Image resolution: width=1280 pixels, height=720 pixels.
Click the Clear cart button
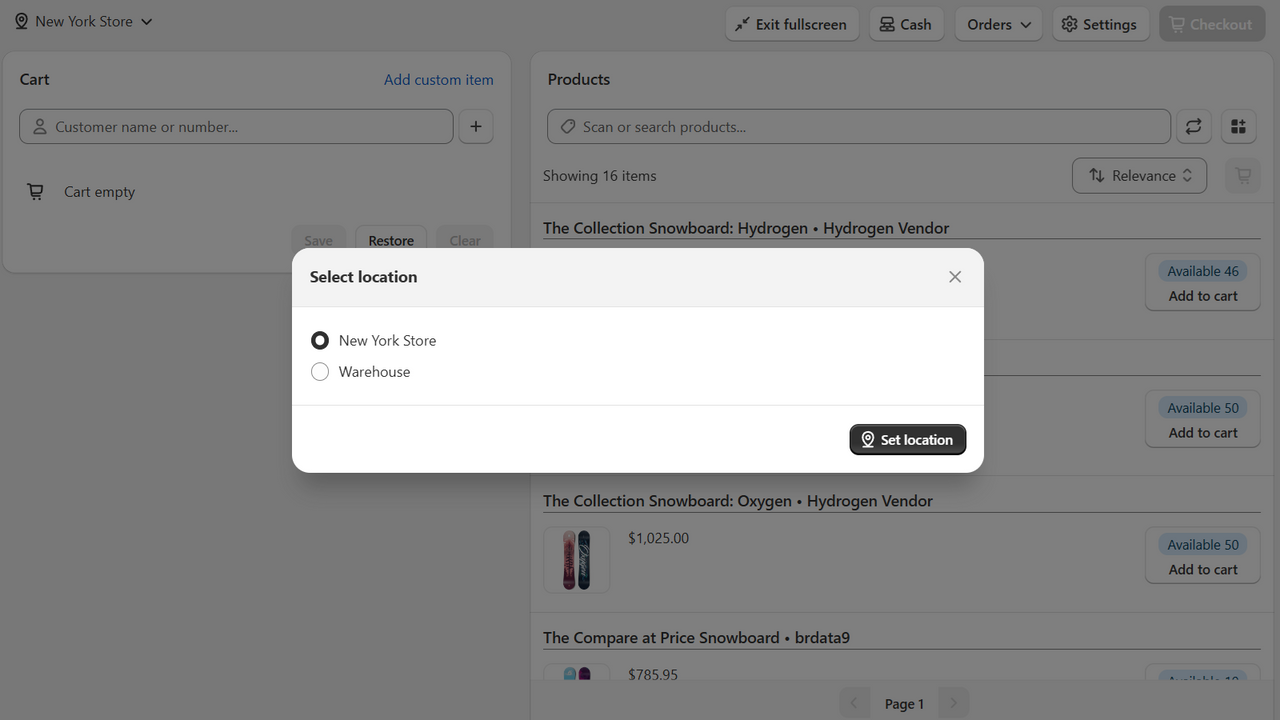coord(465,240)
